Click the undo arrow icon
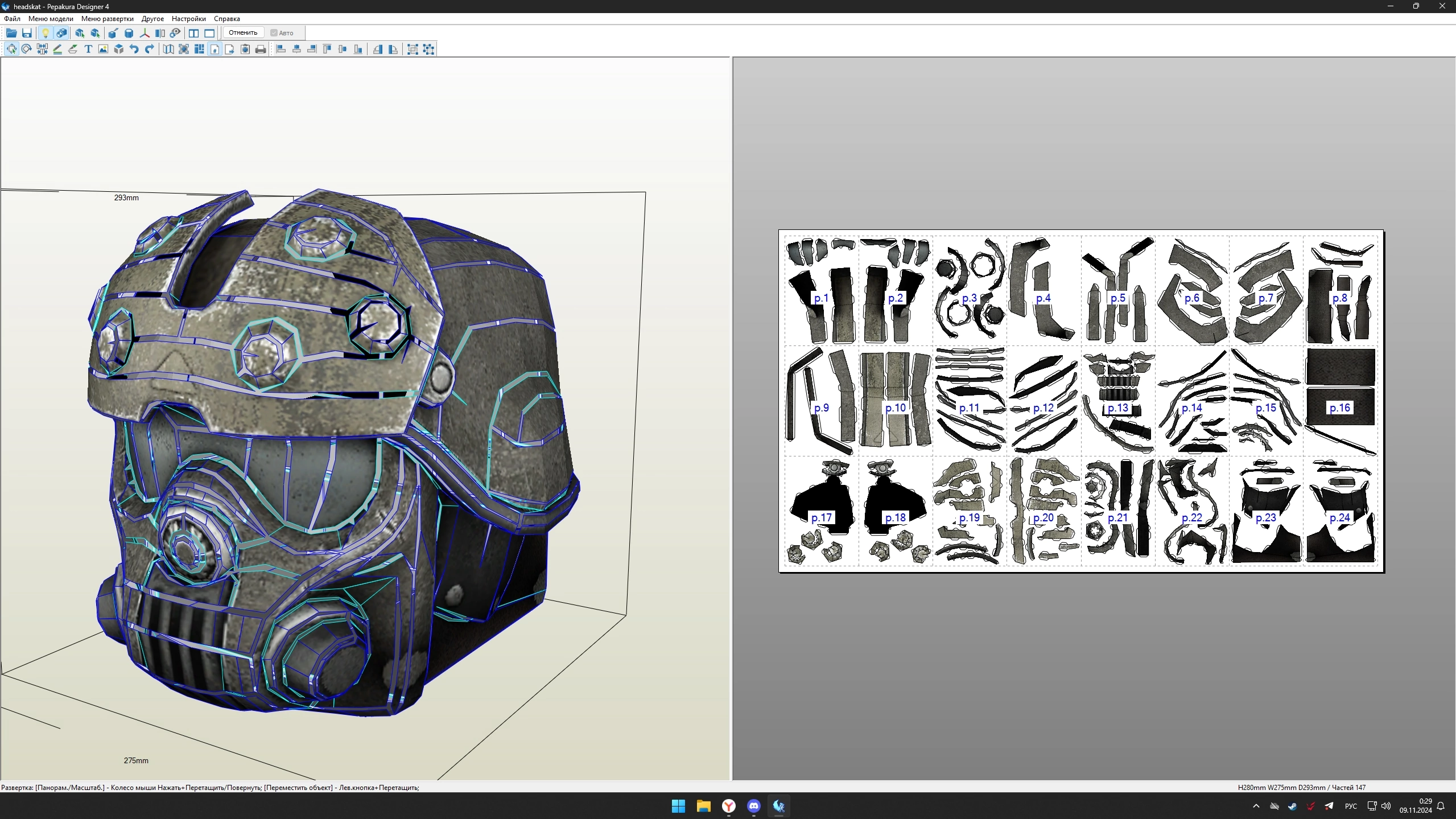The height and width of the screenshot is (819, 1456). (x=134, y=49)
